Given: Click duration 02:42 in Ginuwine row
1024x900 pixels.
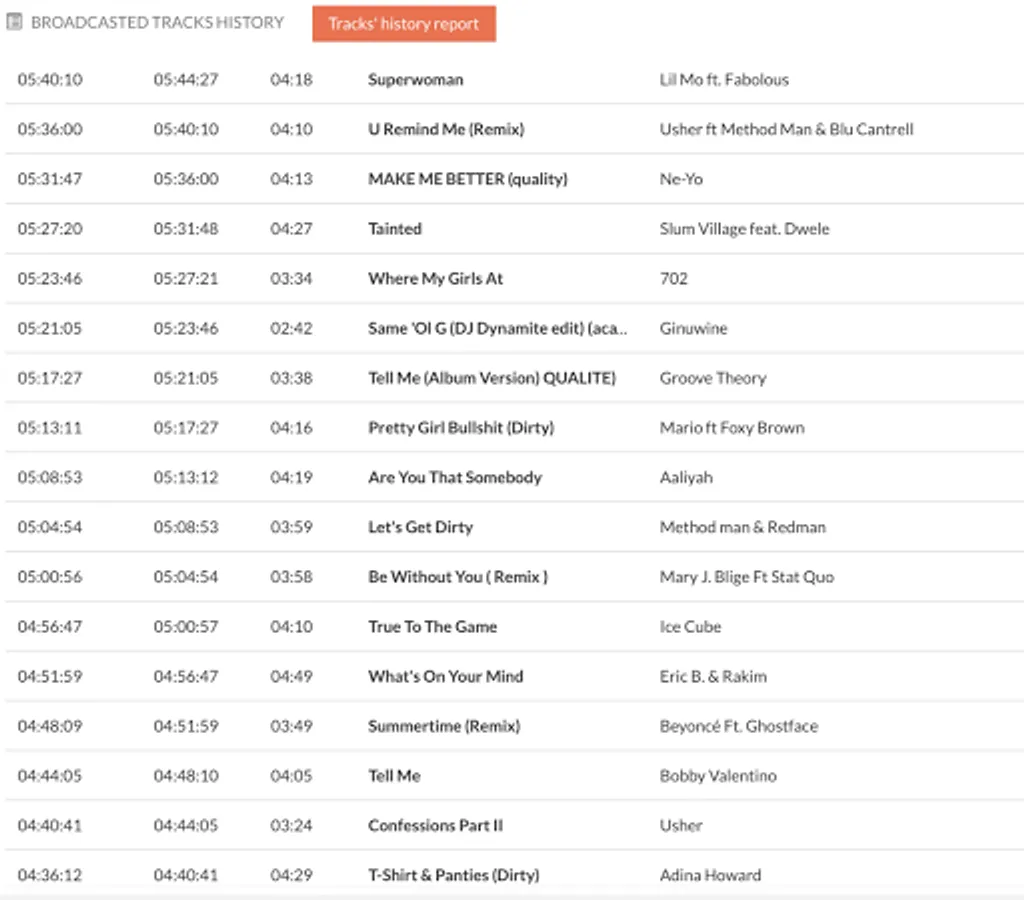Looking at the screenshot, I should pyautogui.click(x=291, y=328).
